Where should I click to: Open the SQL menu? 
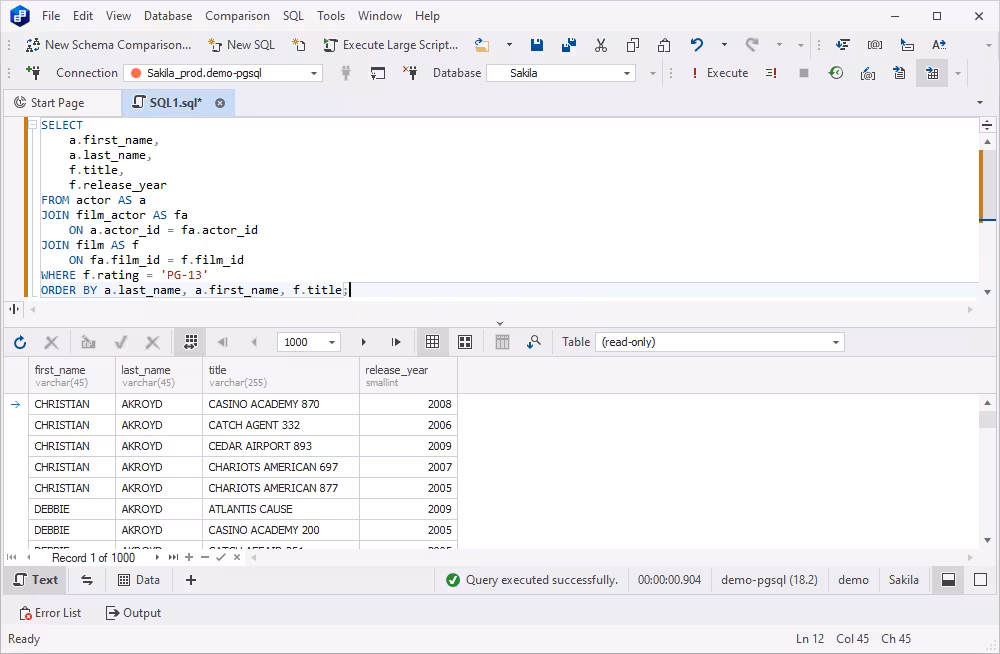[293, 16]
